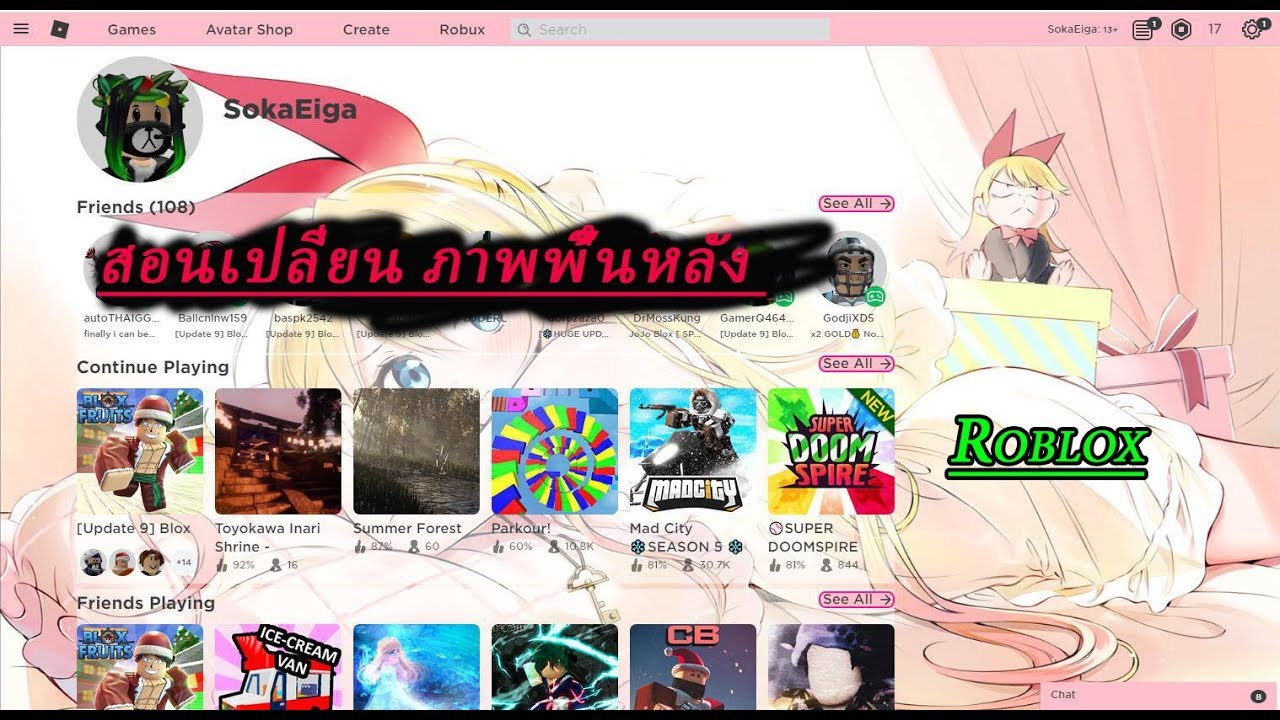
Task: Click Parkour! 60% like rating
Action: click(512, 547)
